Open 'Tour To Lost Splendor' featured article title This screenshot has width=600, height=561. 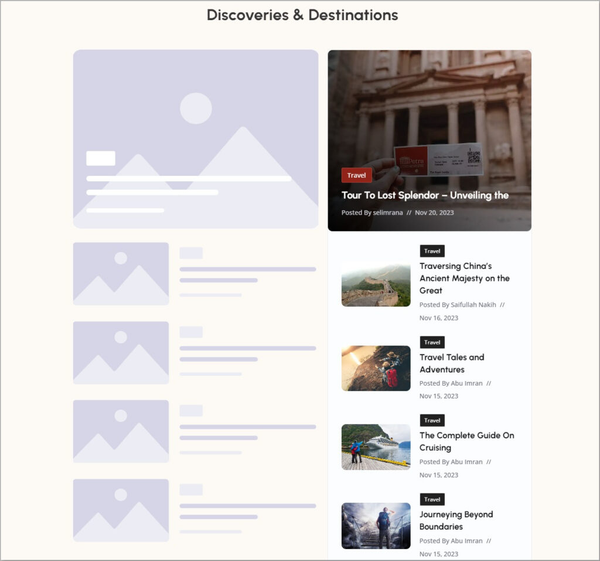425,195
